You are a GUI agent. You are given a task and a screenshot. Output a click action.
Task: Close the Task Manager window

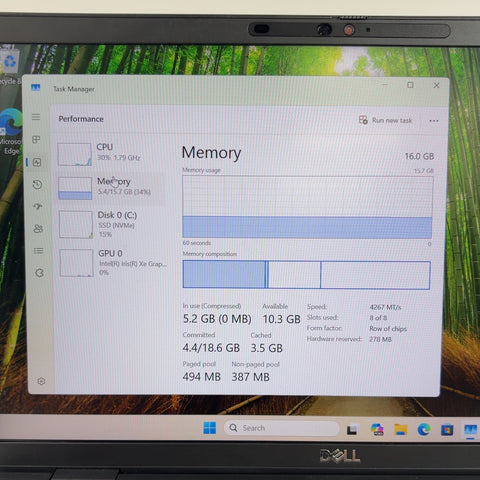(436, 85)
